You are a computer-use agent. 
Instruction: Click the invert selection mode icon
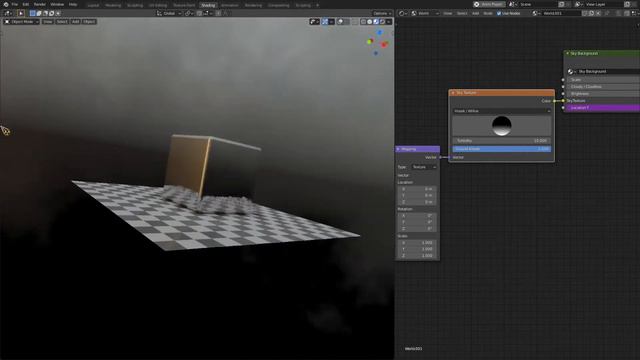click(51, 13)
